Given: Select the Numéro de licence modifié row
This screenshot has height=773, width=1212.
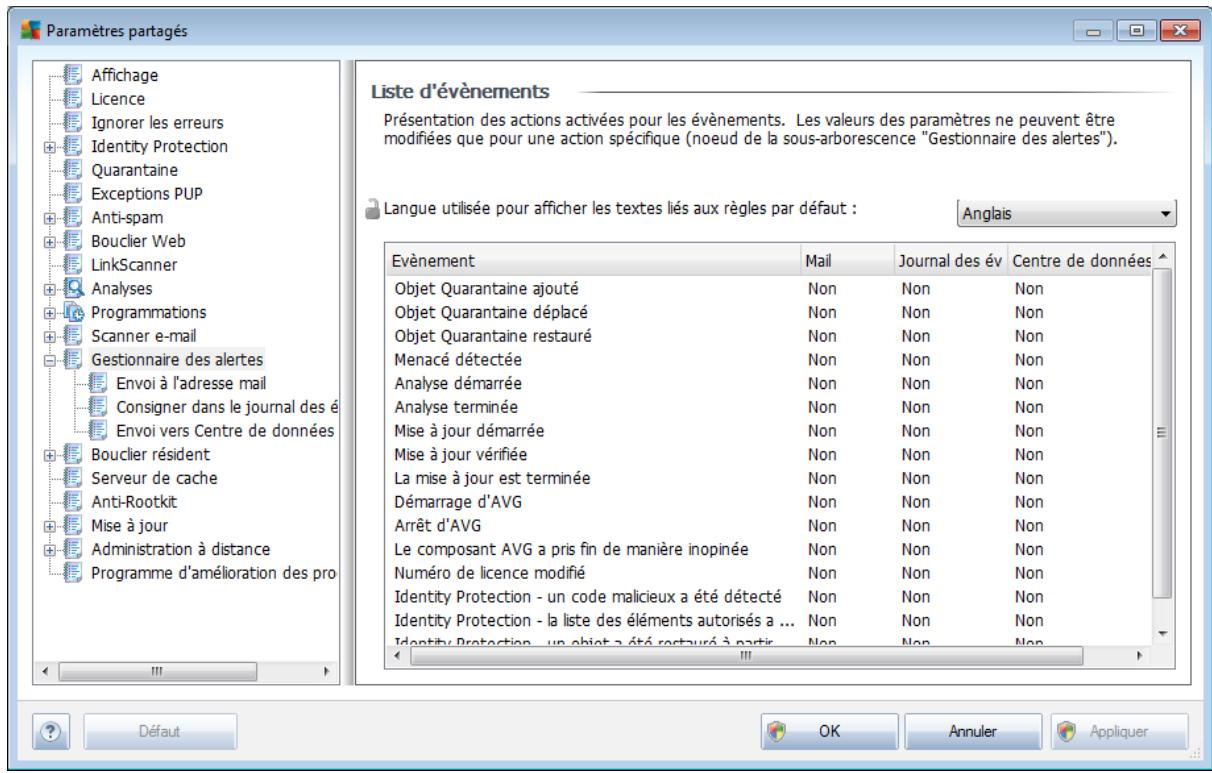Looking at the screenshot, I should 770,573.
